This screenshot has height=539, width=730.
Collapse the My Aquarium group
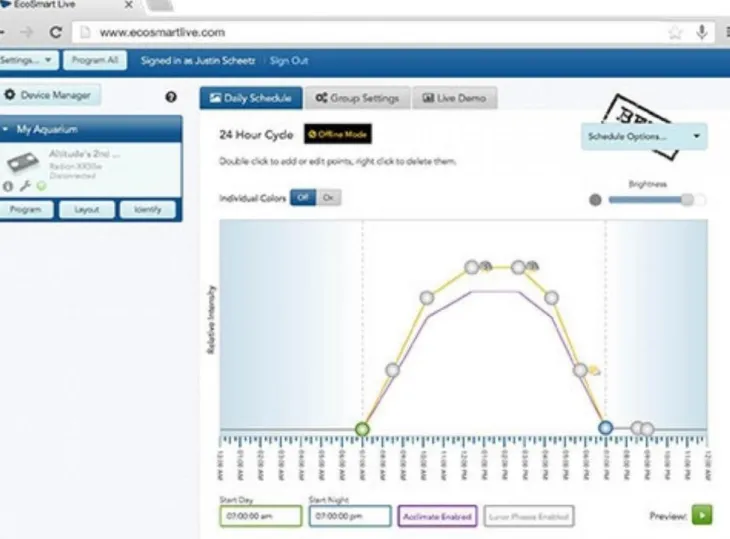click(x=8, y=130)
